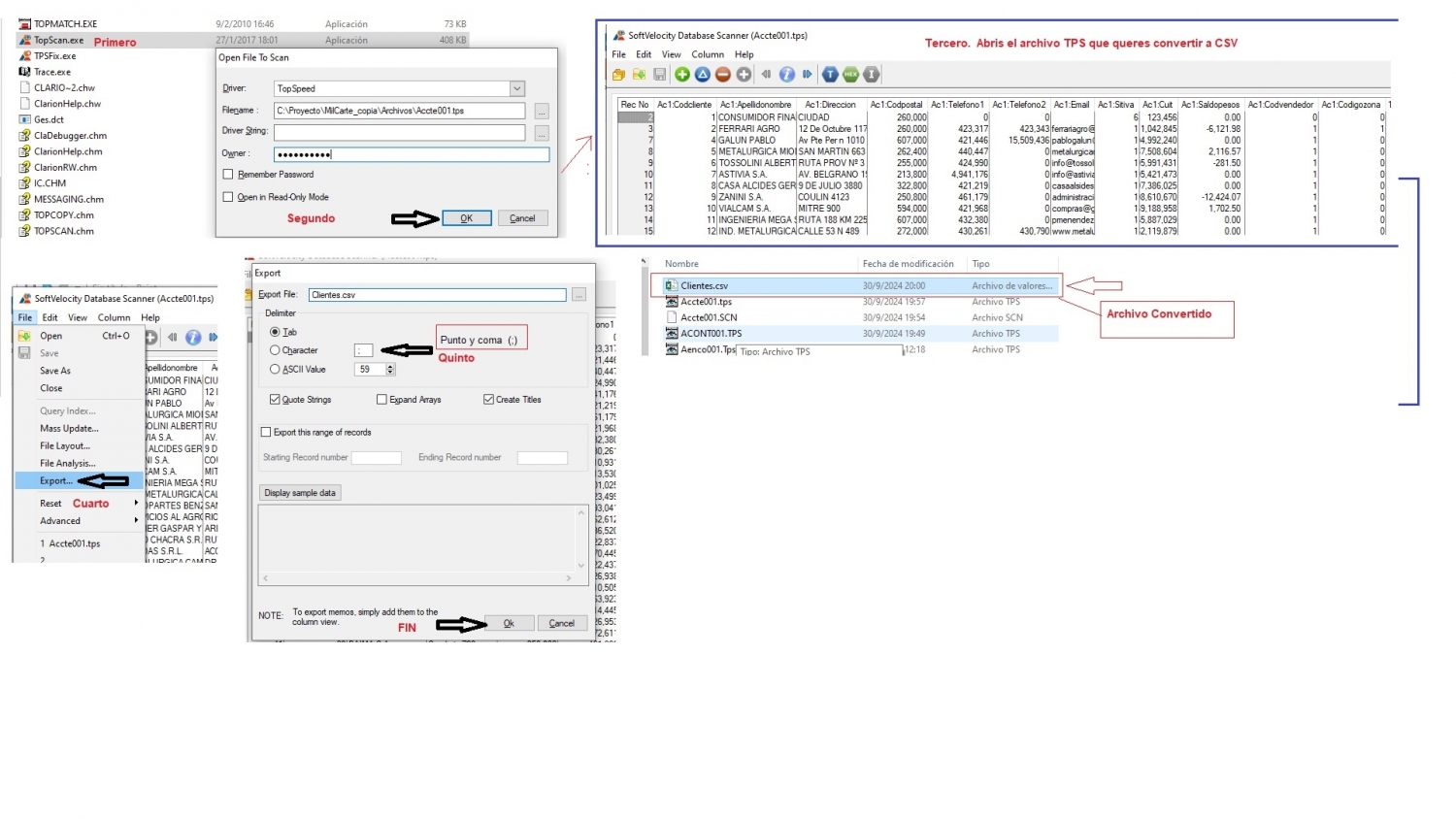Click Cancel in the Export dialog
Screen dimensions: 1456x819
pos(562,623)
